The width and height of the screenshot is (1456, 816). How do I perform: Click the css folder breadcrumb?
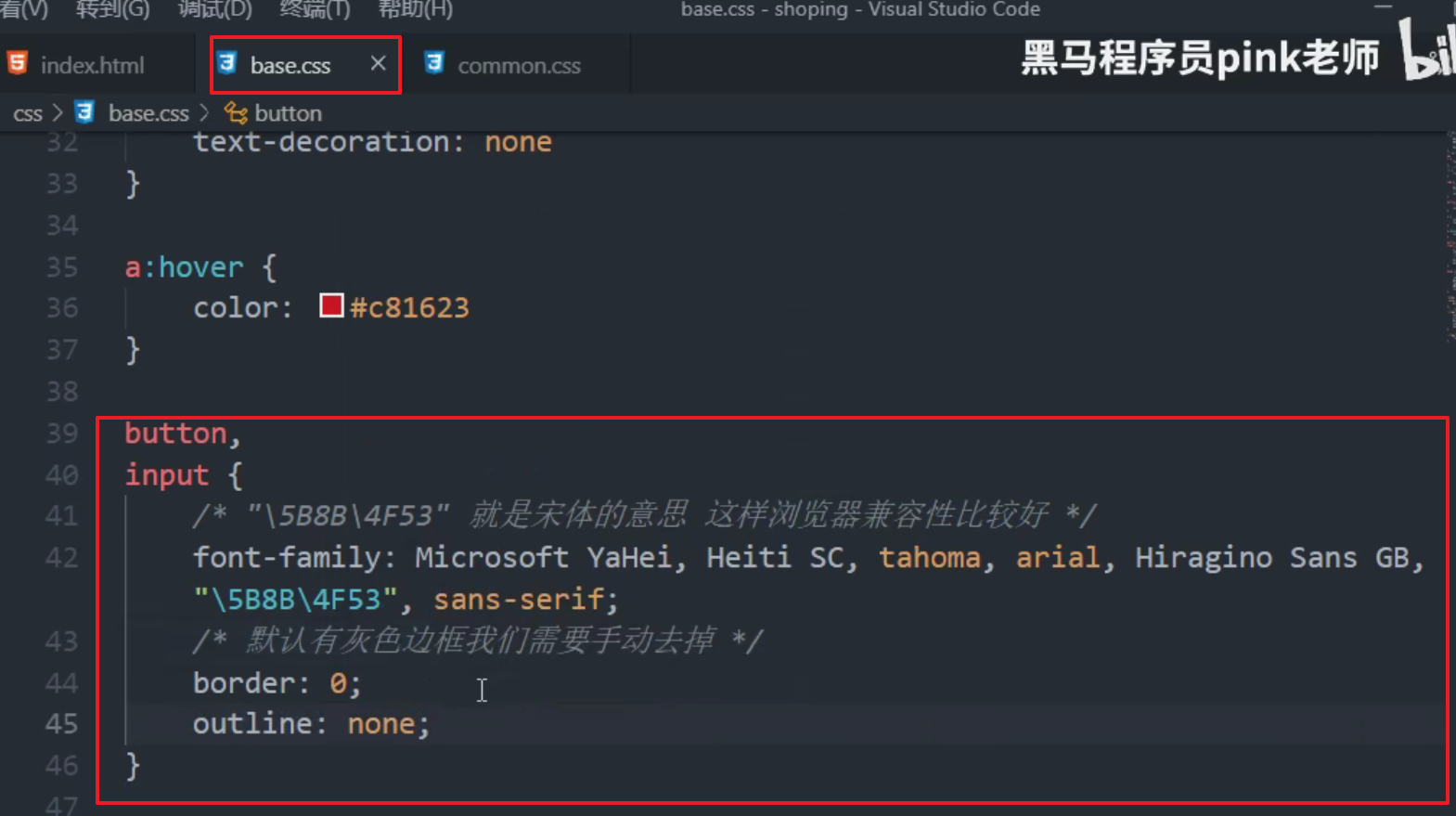(x=28, y=113)
